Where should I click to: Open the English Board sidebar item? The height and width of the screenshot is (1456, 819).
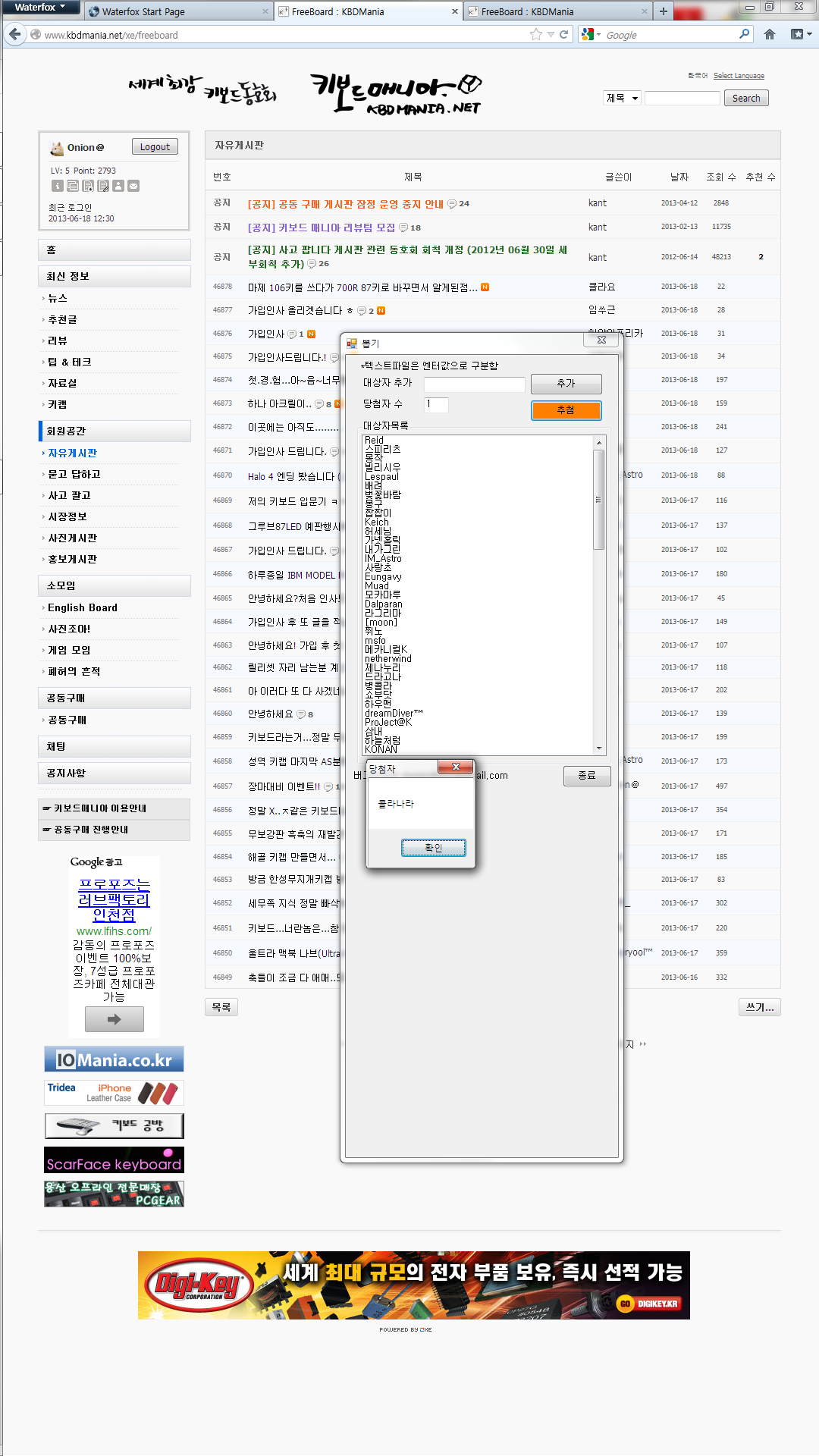pyautogui.click(x=82, y=607)
